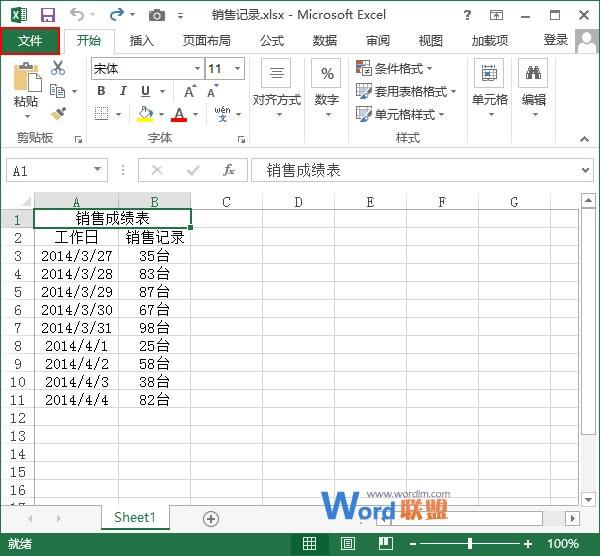Screen dimensions: 600x556
Task: Select cell containing 2014/3/27
Action: point(77,256)
